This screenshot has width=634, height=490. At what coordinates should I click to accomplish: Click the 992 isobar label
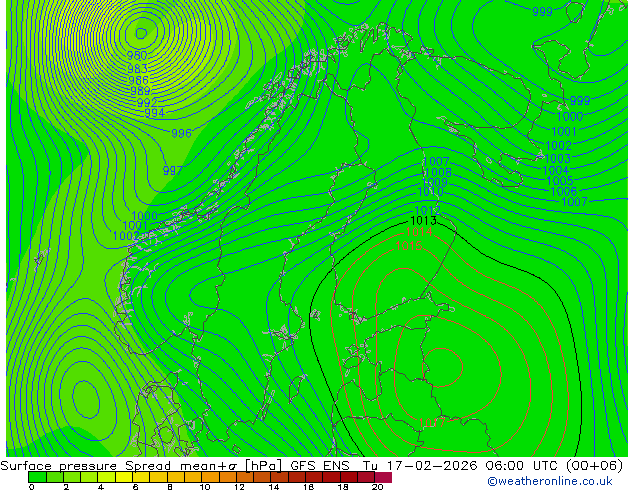tap(147, 103)
